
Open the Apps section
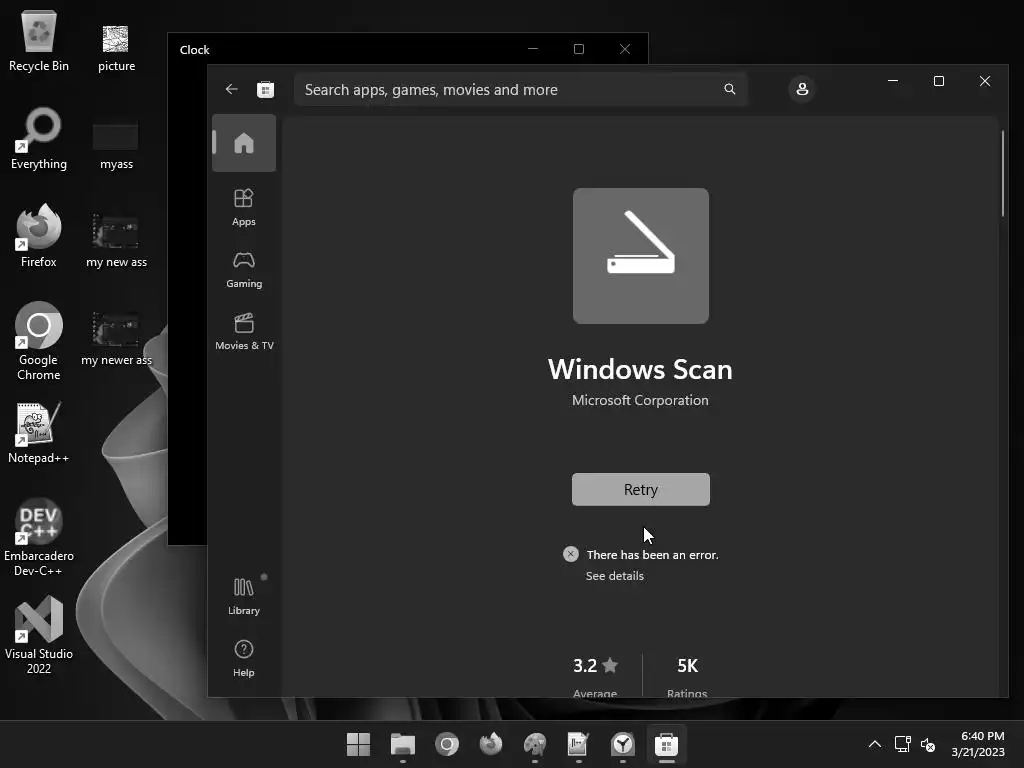[x=244, y=207]
